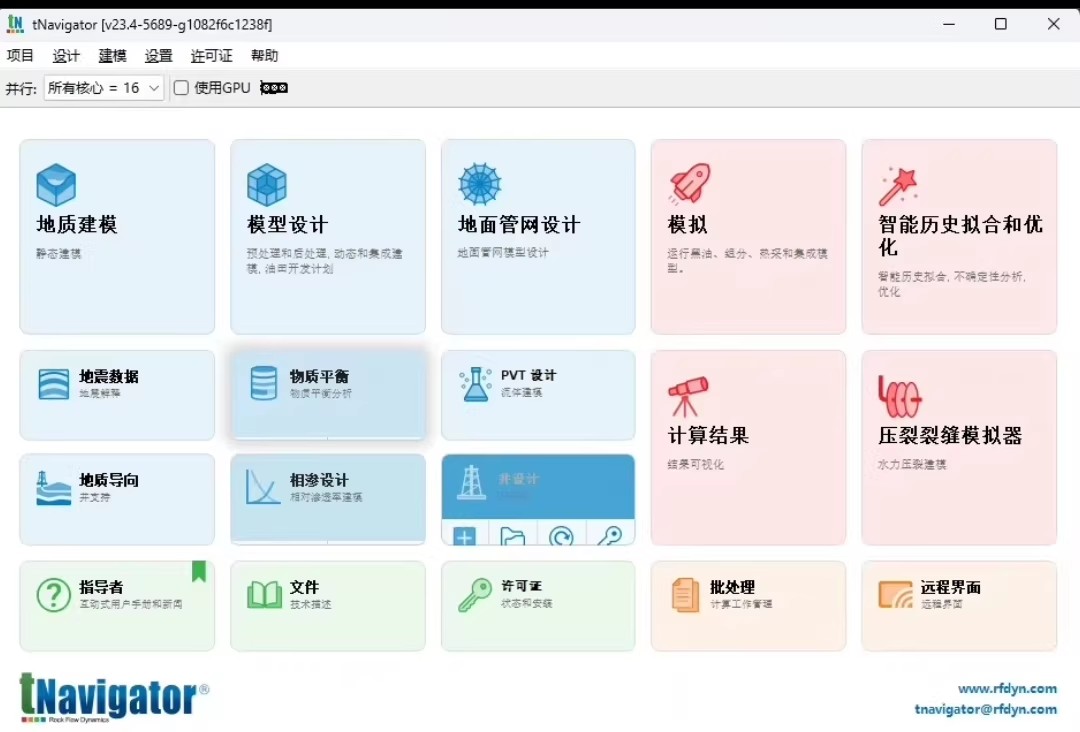The image size is (1080, 732).
Task: Enable the 使用GPU checkbox
Action: point(181,87)
